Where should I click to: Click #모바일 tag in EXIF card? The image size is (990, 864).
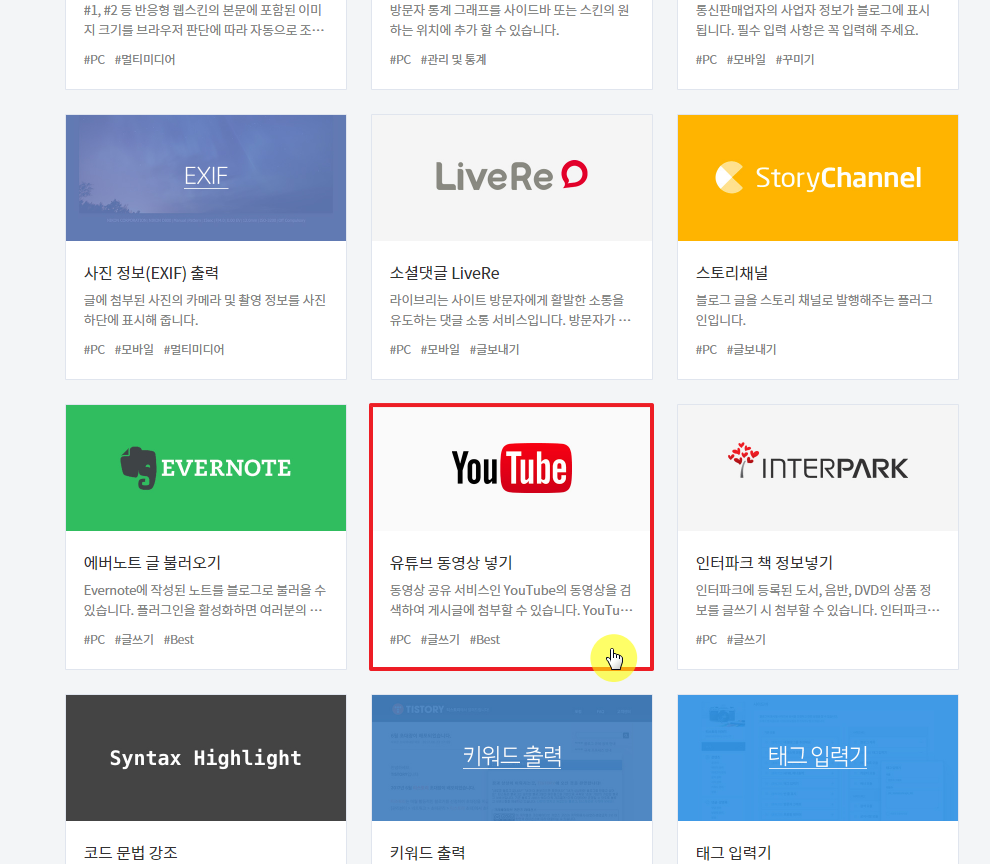pos(134,349)
